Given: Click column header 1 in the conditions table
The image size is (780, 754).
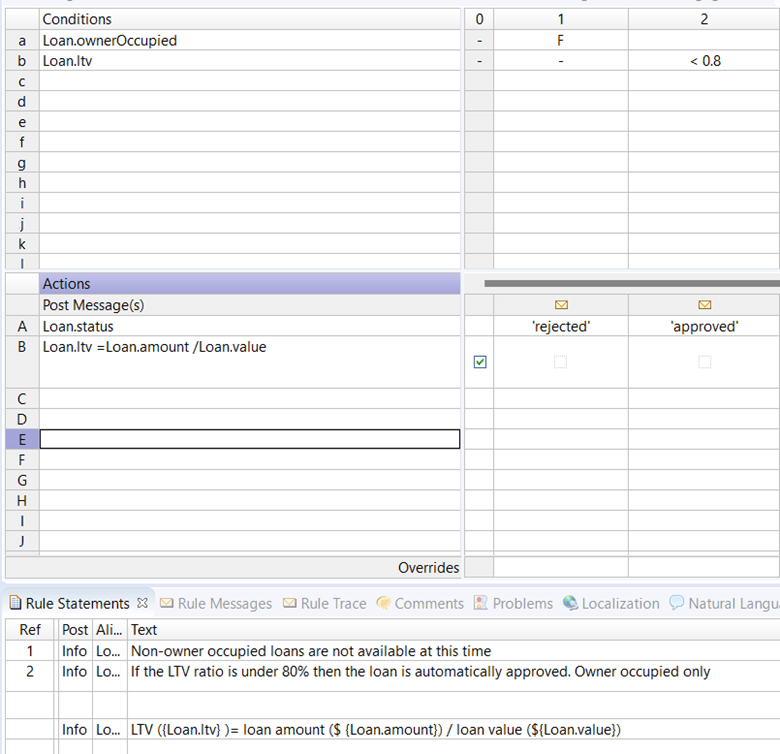Looking at the screenshot, I should (560, 19).
